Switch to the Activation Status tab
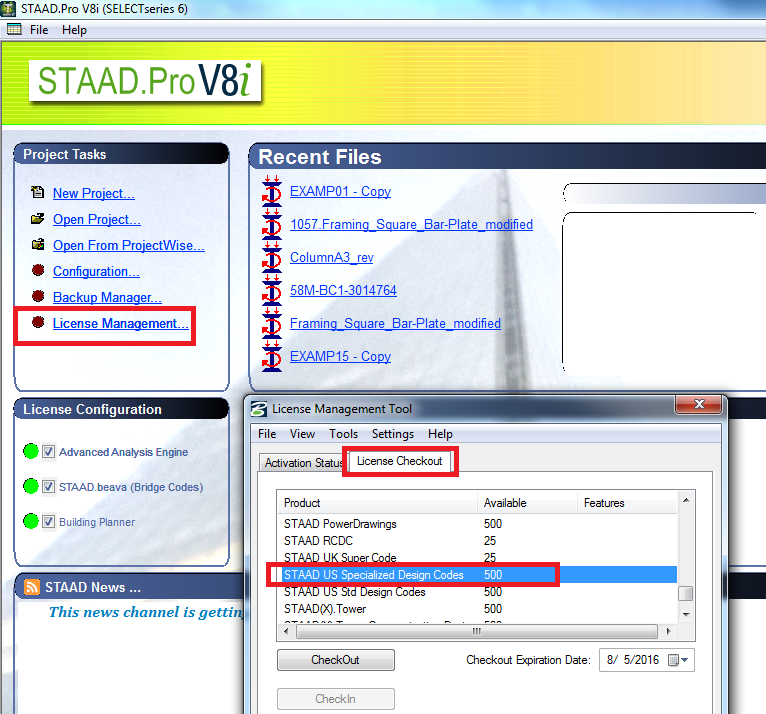 click(x=303, y=462)
